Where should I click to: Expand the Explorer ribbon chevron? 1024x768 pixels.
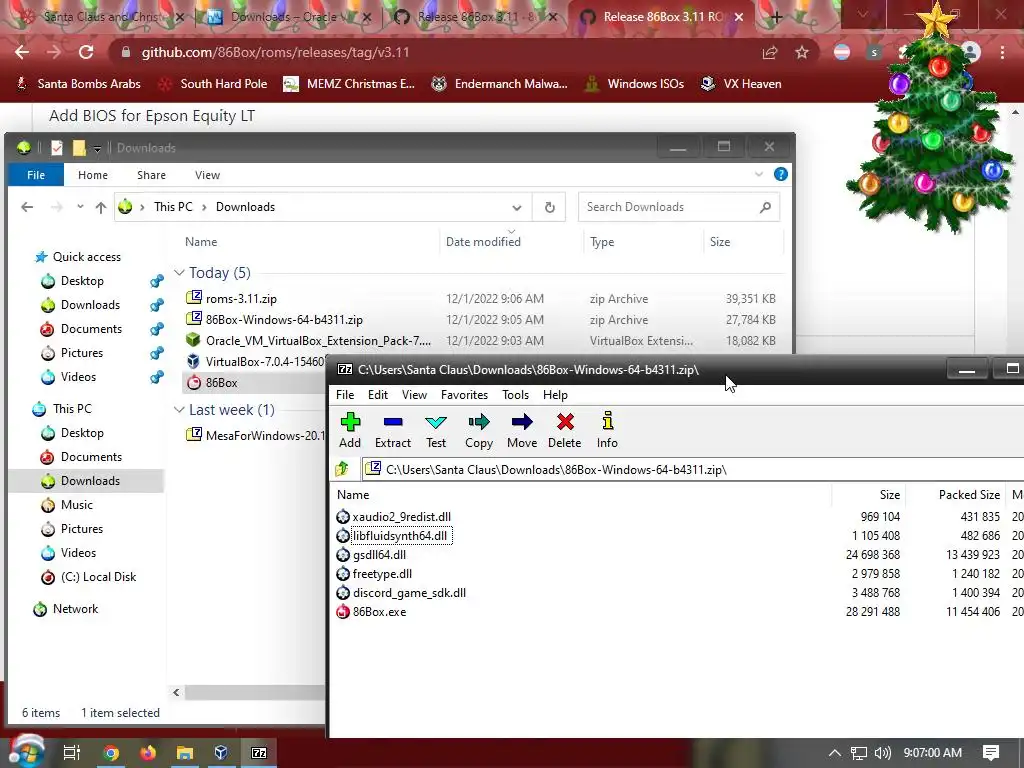[x=759, y=174]
